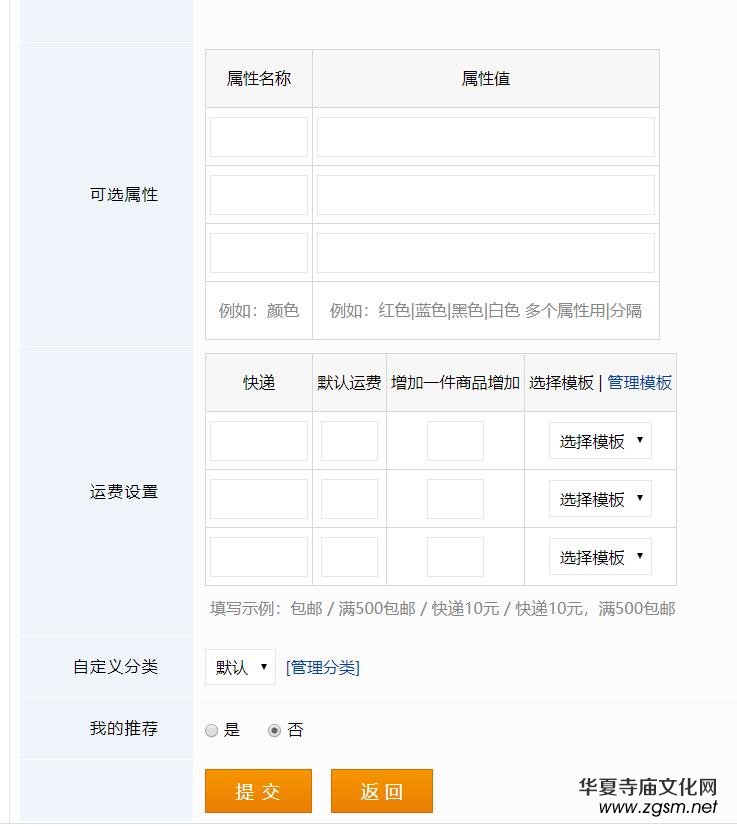This screenshot has width=737, height=826.
Task: Click first row 增加一件商品增加 input field
Action: click(x=455, y=441)
